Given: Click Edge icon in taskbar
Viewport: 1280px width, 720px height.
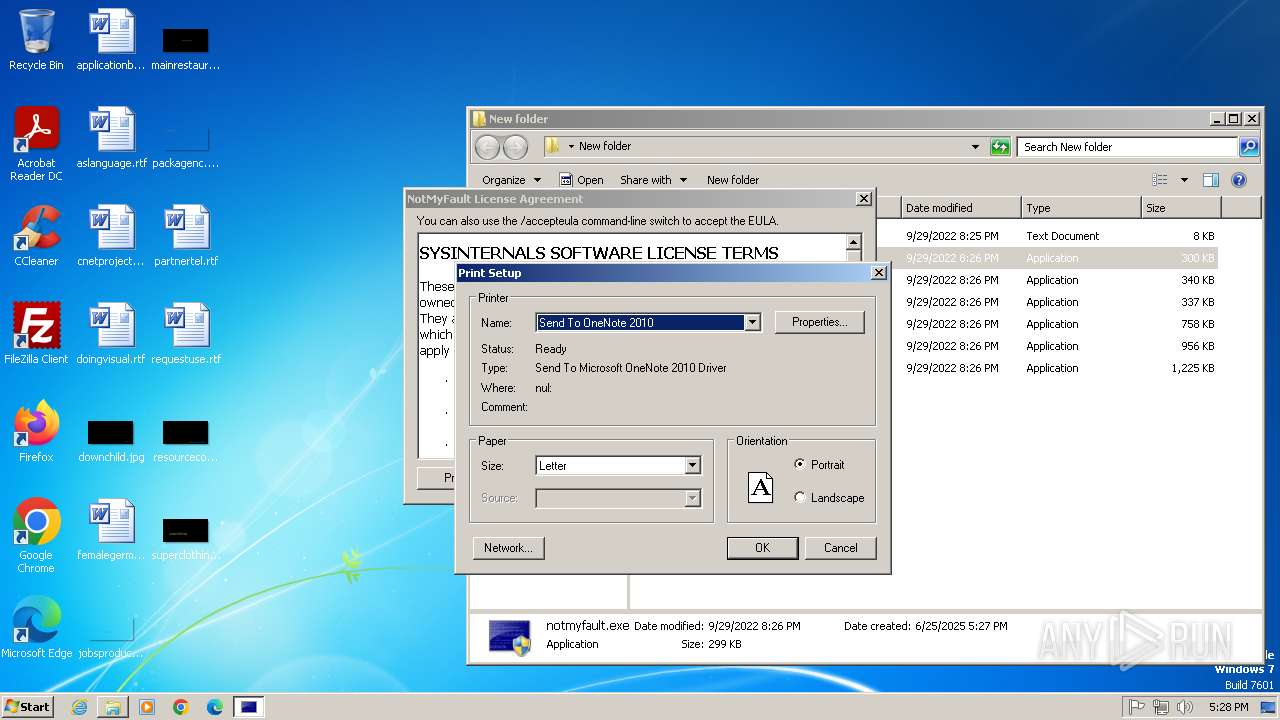Looking at the screenshot, I should 215,707.
